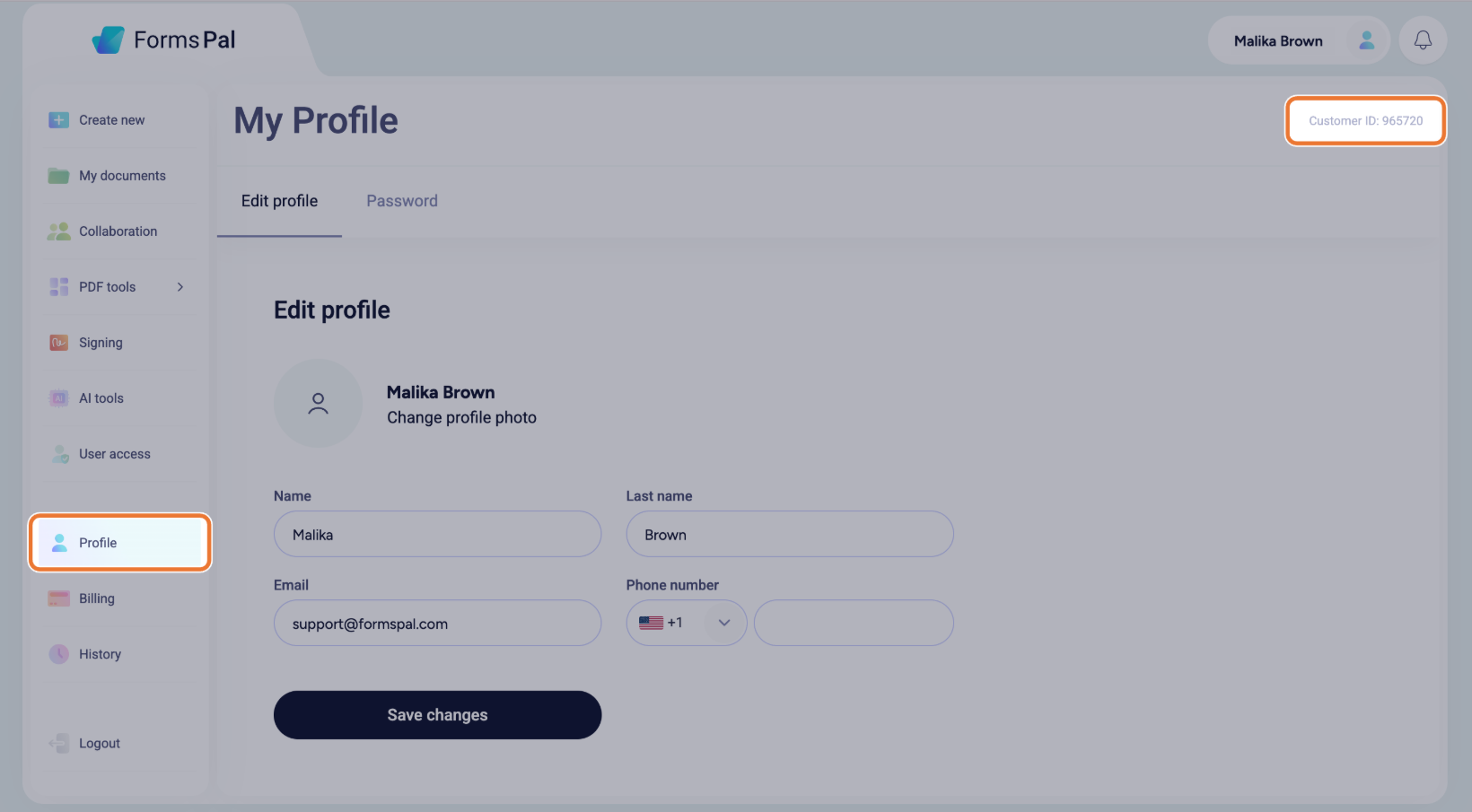Click the AI tools icon
This screenshot has height=812, width=1472.
coord(58,398)
